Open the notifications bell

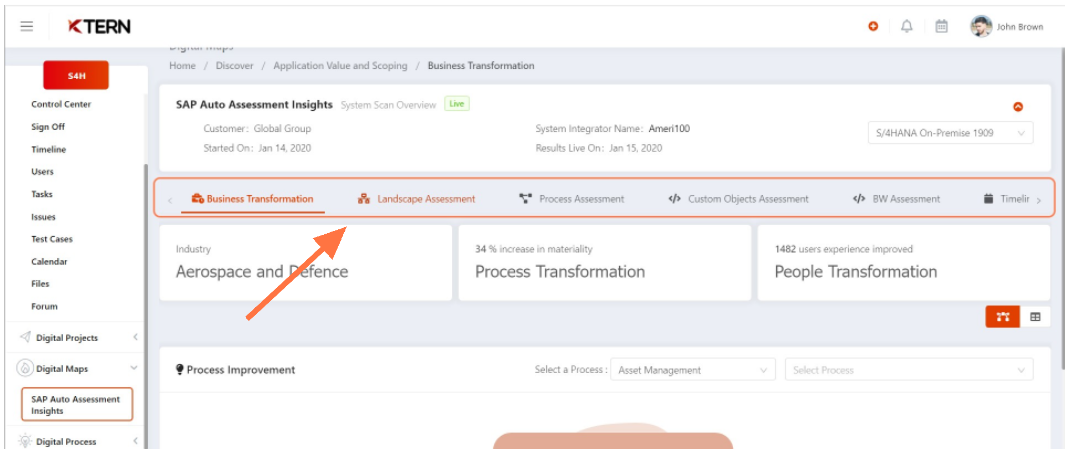[907, 26]
